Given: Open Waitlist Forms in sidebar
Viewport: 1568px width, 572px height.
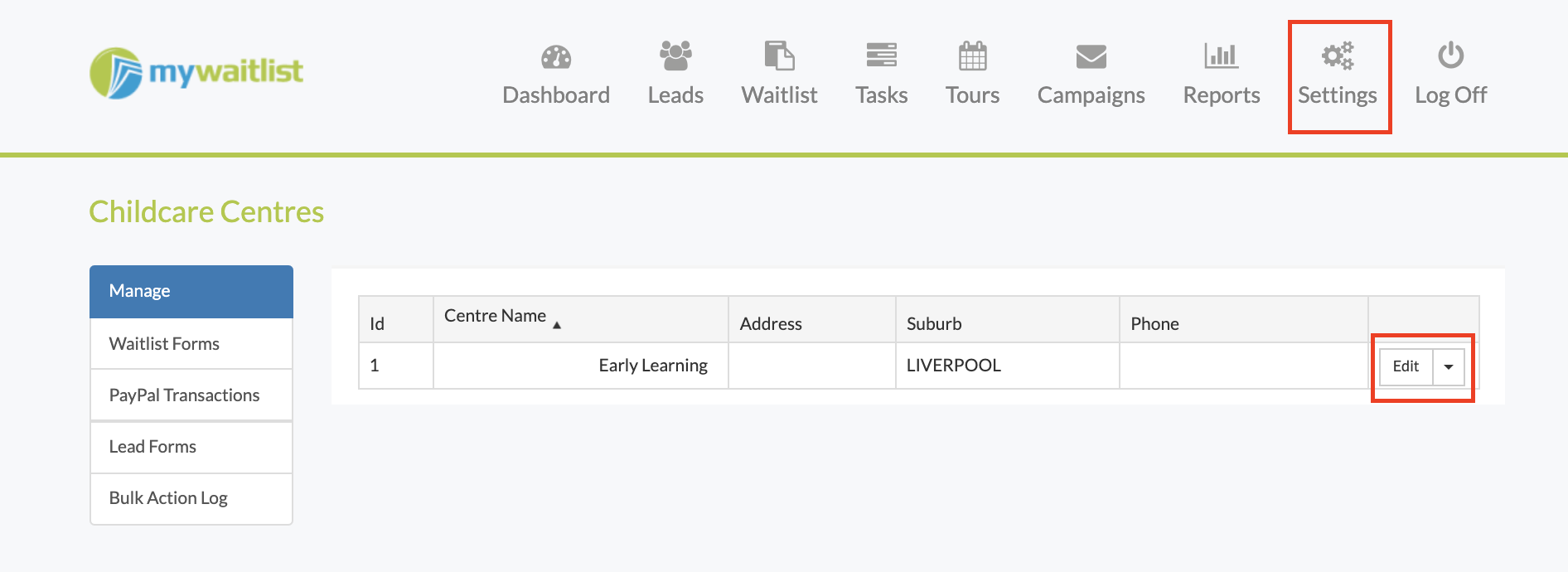Looking at the screenshot, I should pyautogui.click(x=191, y=343).
